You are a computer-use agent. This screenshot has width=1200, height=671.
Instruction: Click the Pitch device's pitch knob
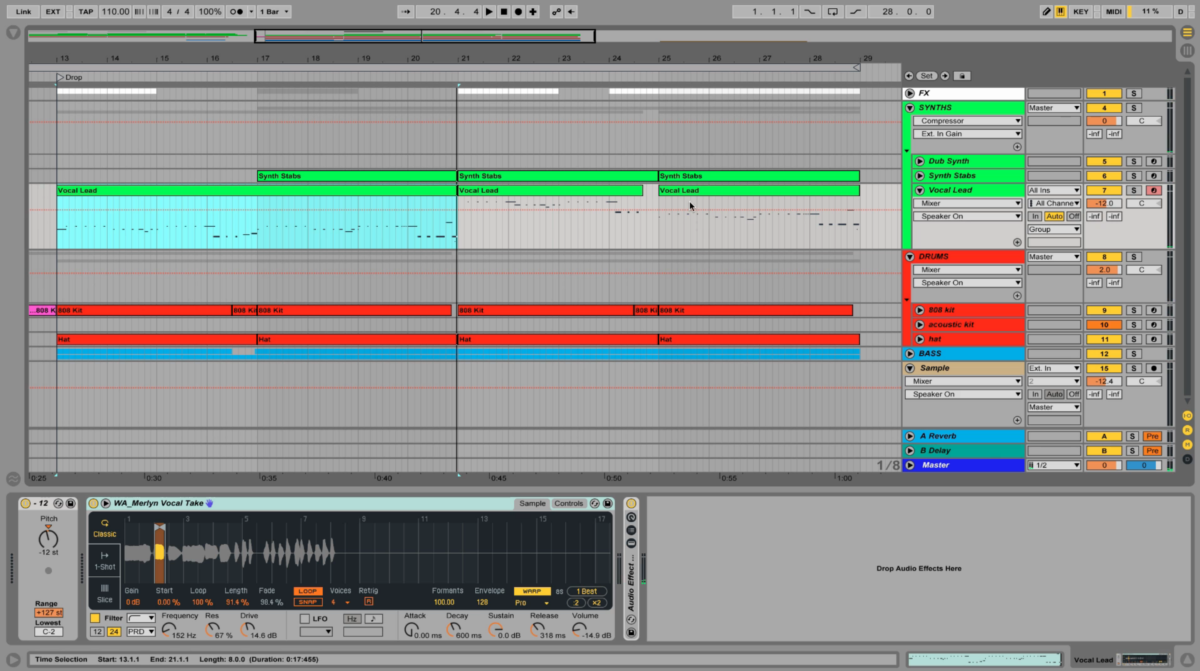tap(48, 540)
